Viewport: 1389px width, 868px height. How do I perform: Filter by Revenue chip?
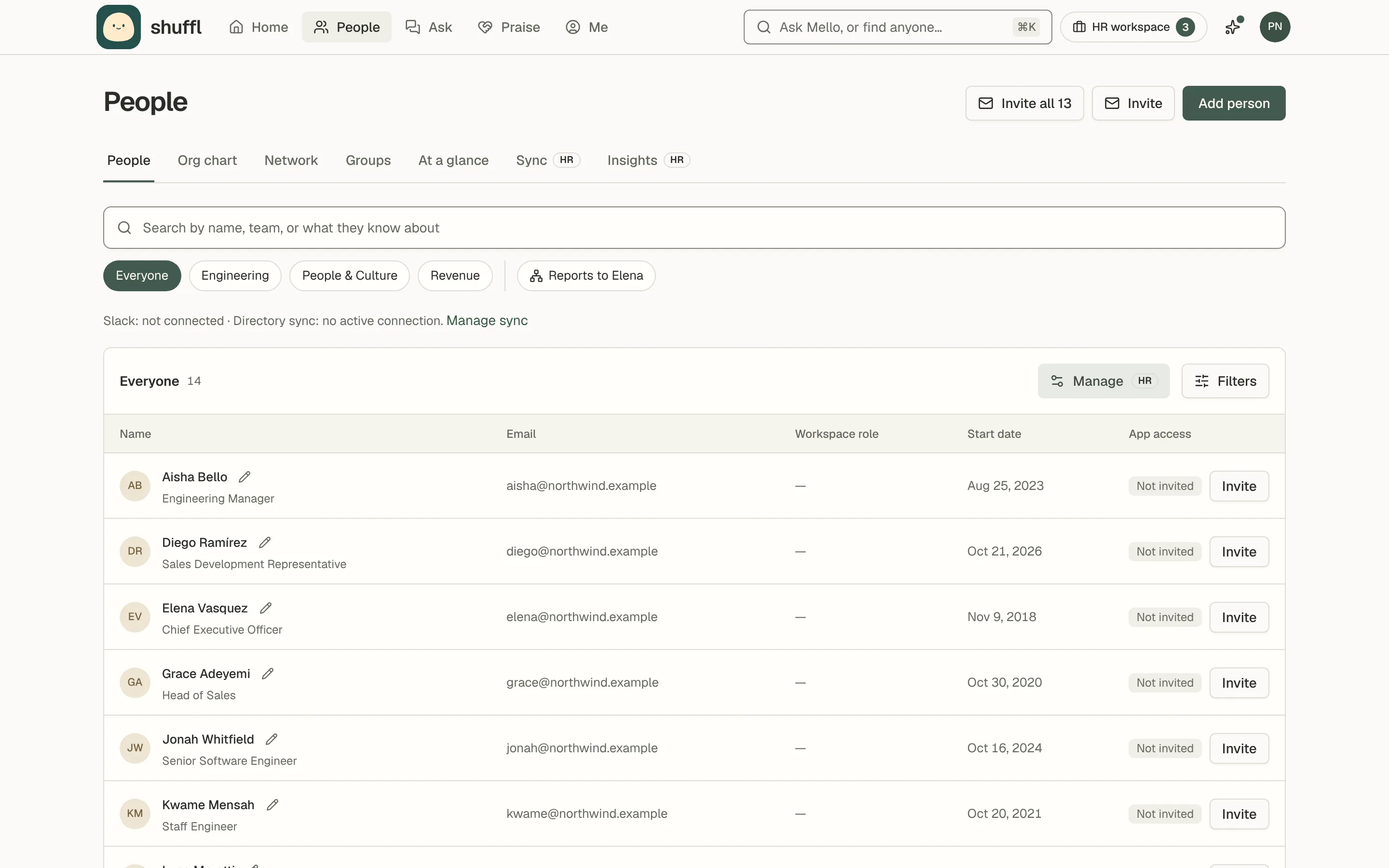pyautogui.click(x=455, y=275)
